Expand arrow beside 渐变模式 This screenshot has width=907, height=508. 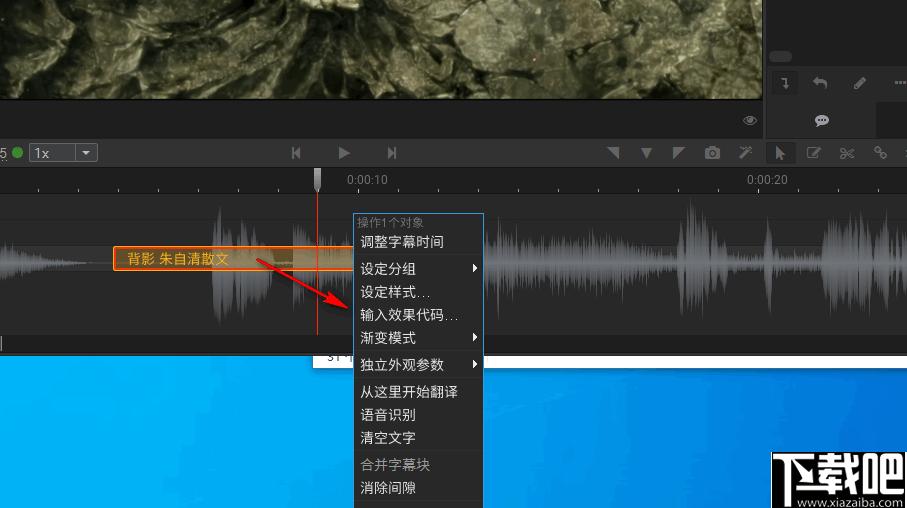(474, 337)
